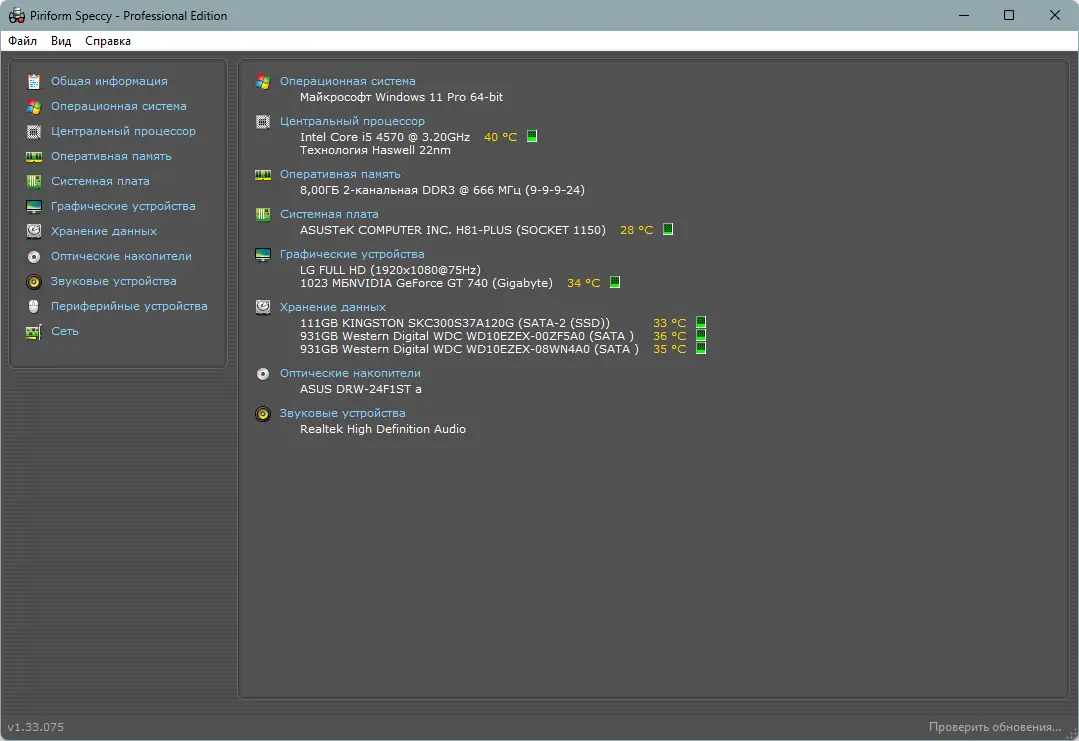
Task: Go to Операционная система in the sidebar
Action: tap(118, 106)
